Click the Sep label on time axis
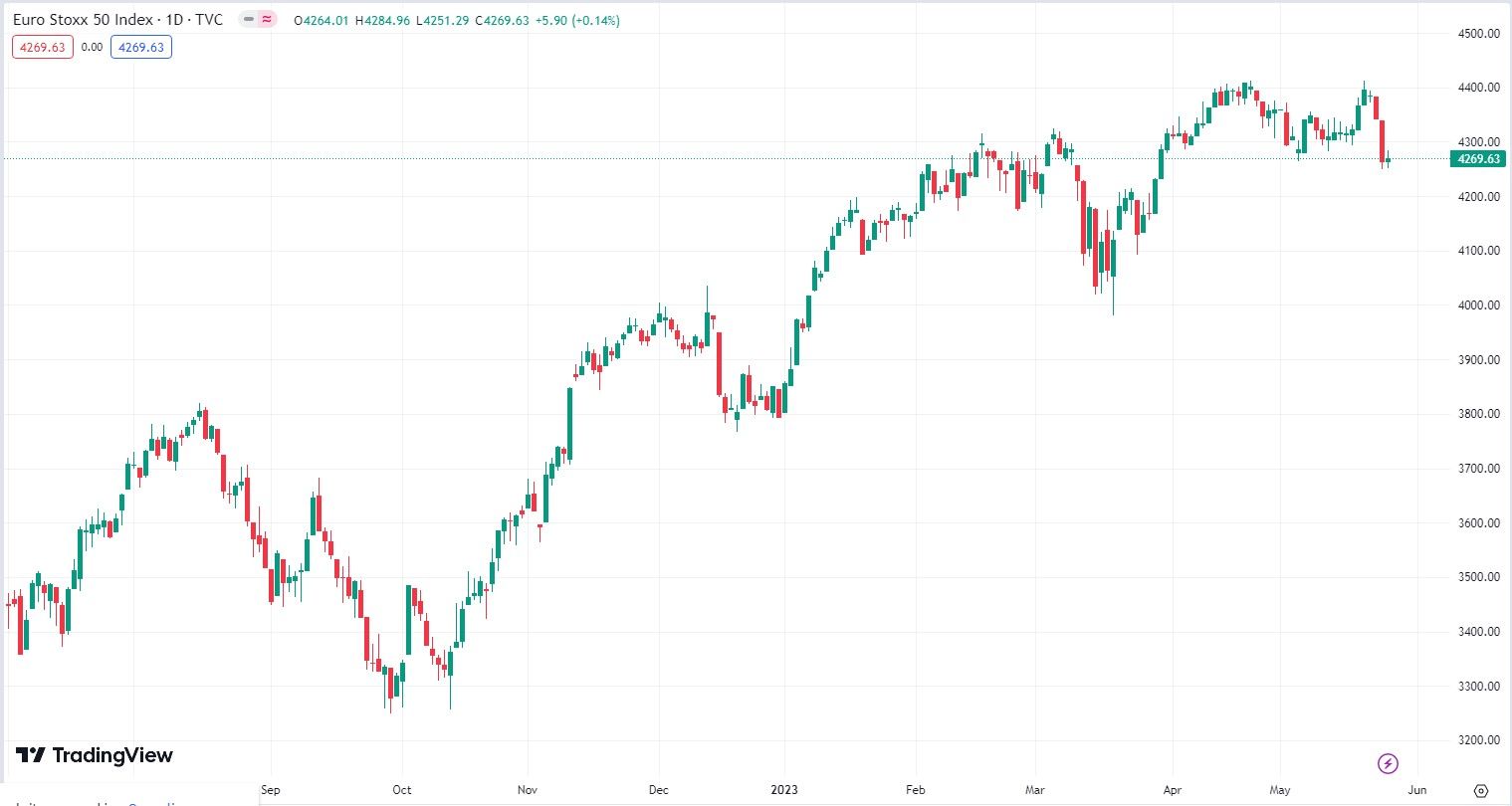The width and height of the screenshot is (1512, 806). point(270,790)
